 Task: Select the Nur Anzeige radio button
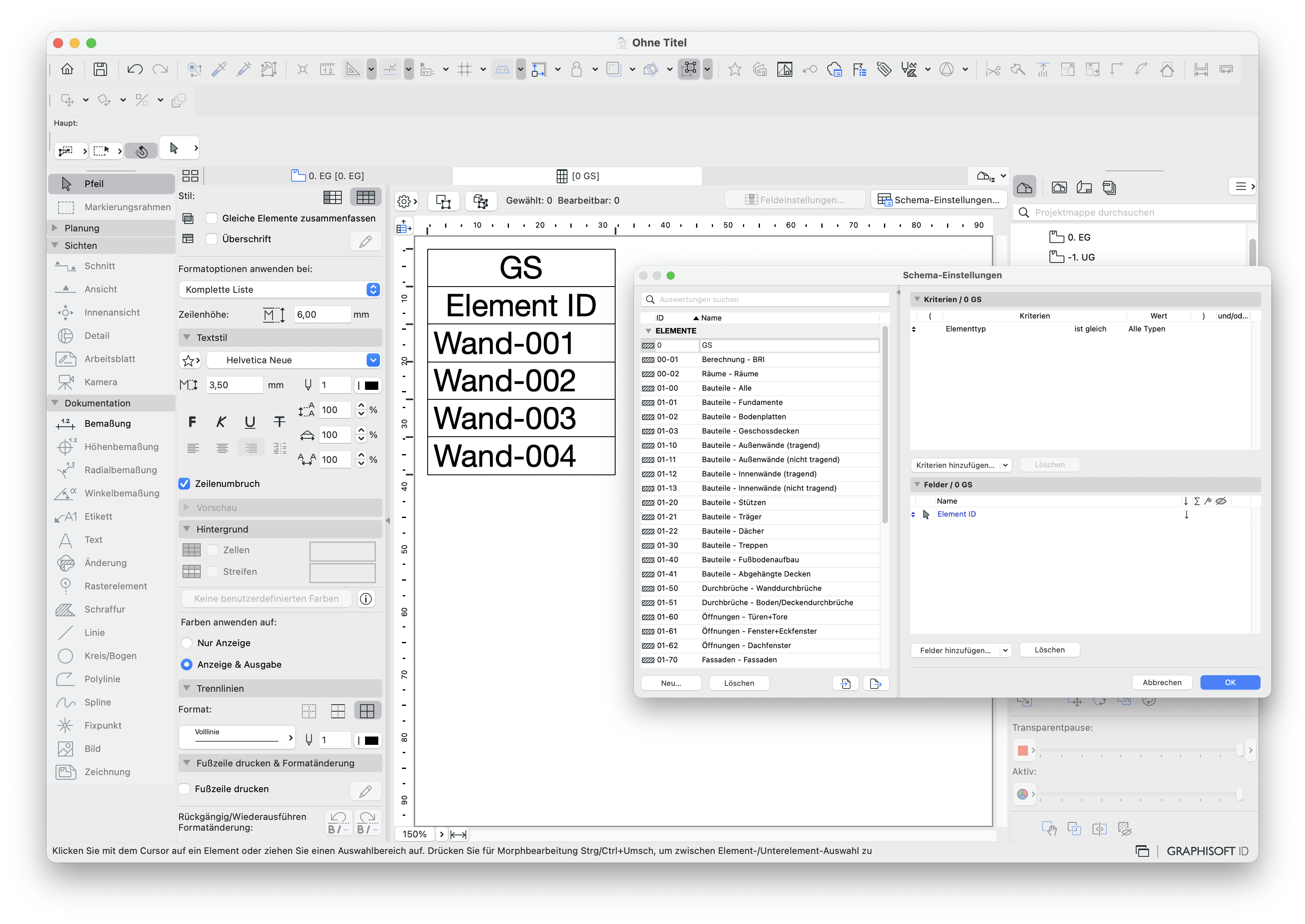[187, 643]
